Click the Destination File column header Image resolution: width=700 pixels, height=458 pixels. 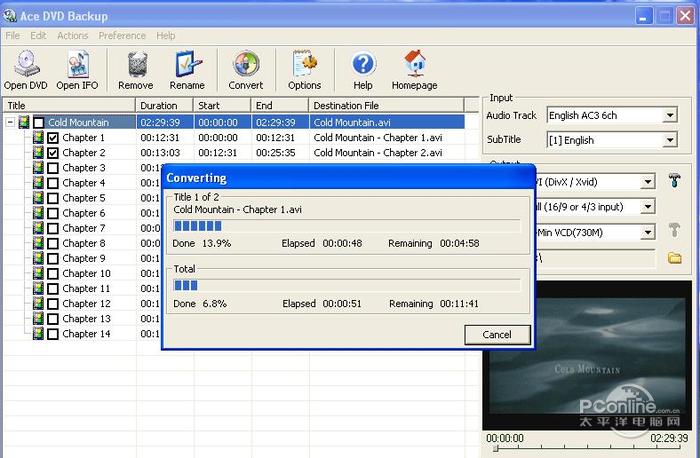387,106
